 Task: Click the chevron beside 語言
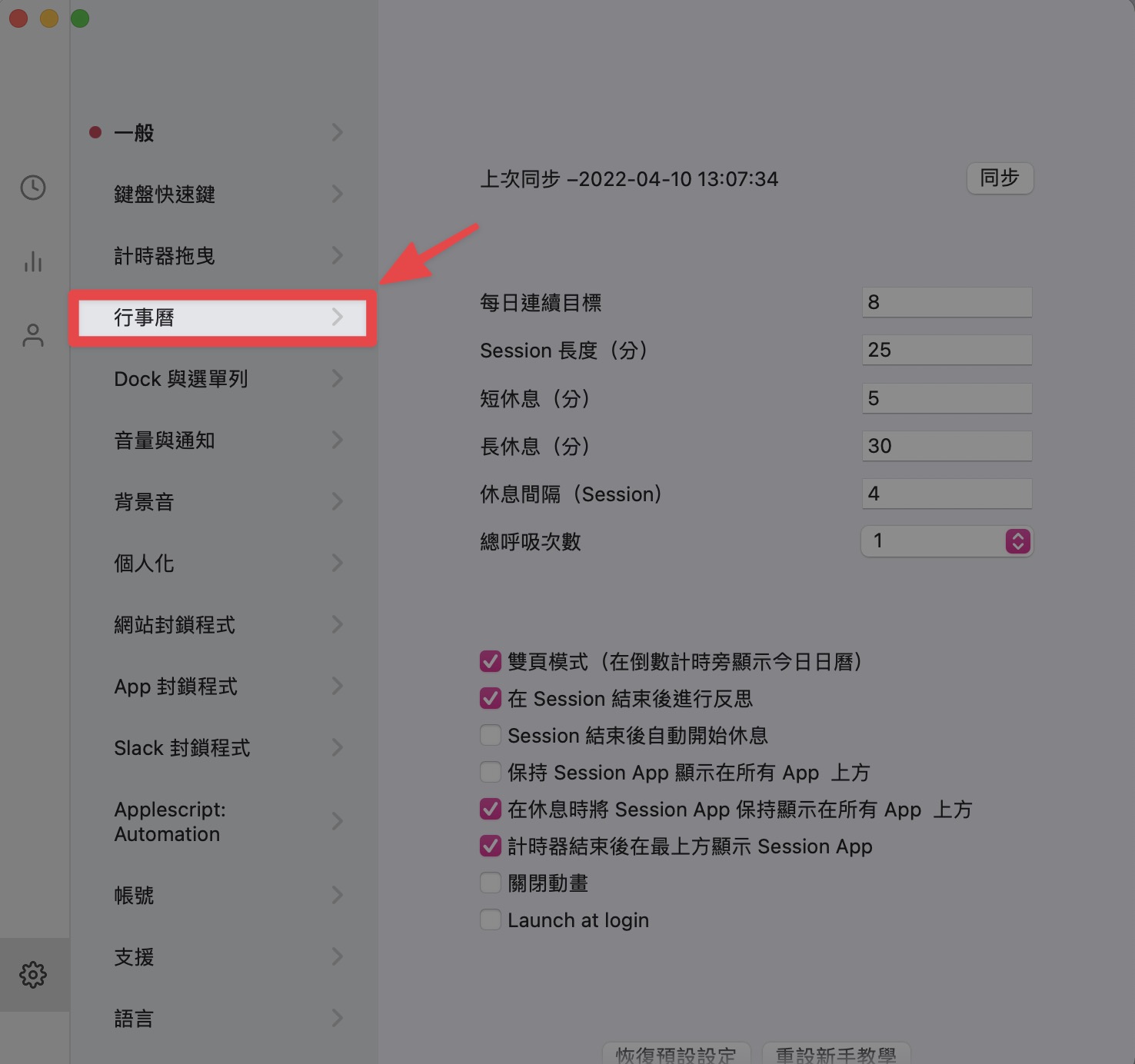338,1018
